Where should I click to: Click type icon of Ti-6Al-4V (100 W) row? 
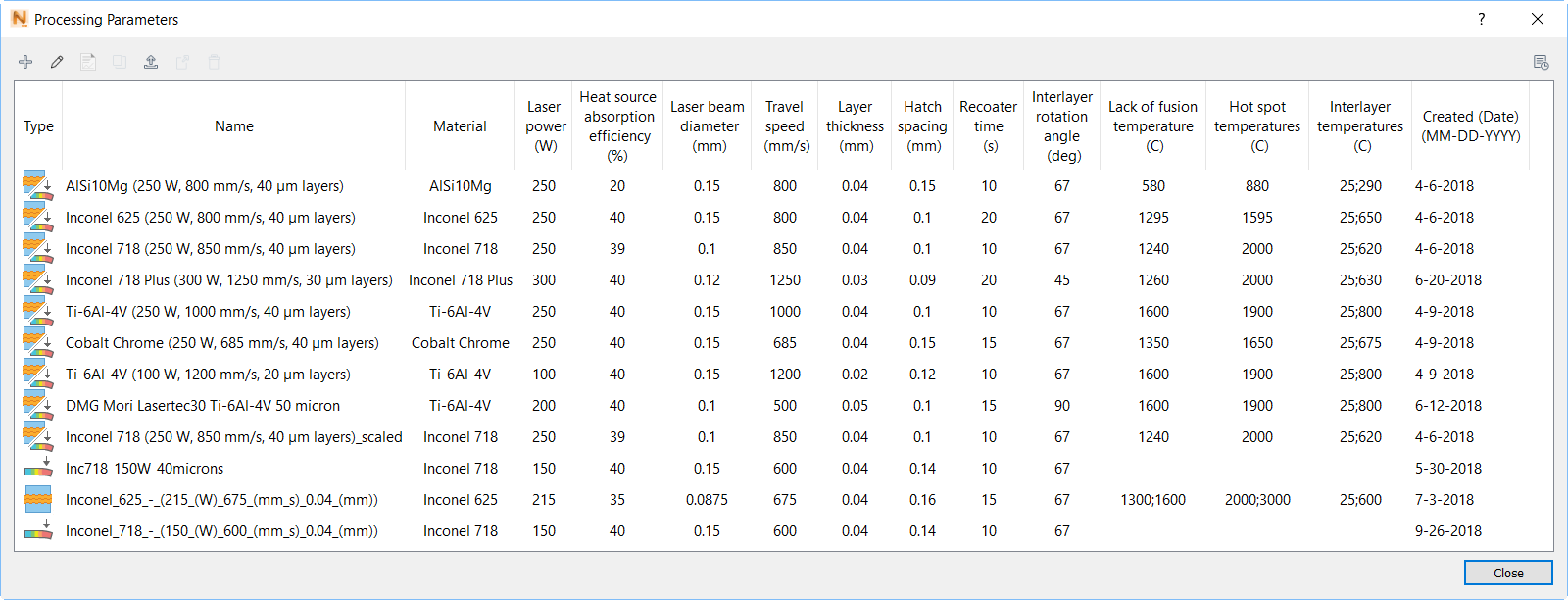[38, 373]
